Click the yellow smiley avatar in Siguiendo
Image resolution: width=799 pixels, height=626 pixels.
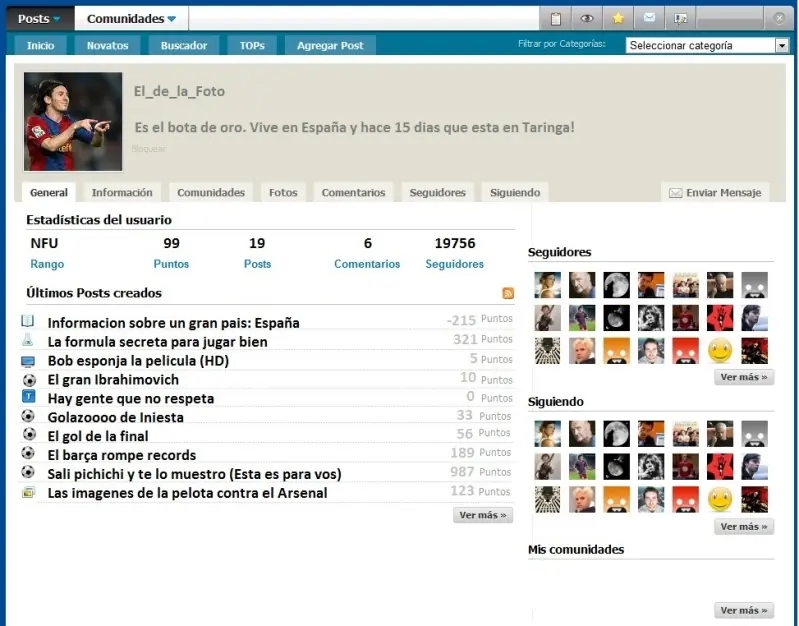[720, 500]
